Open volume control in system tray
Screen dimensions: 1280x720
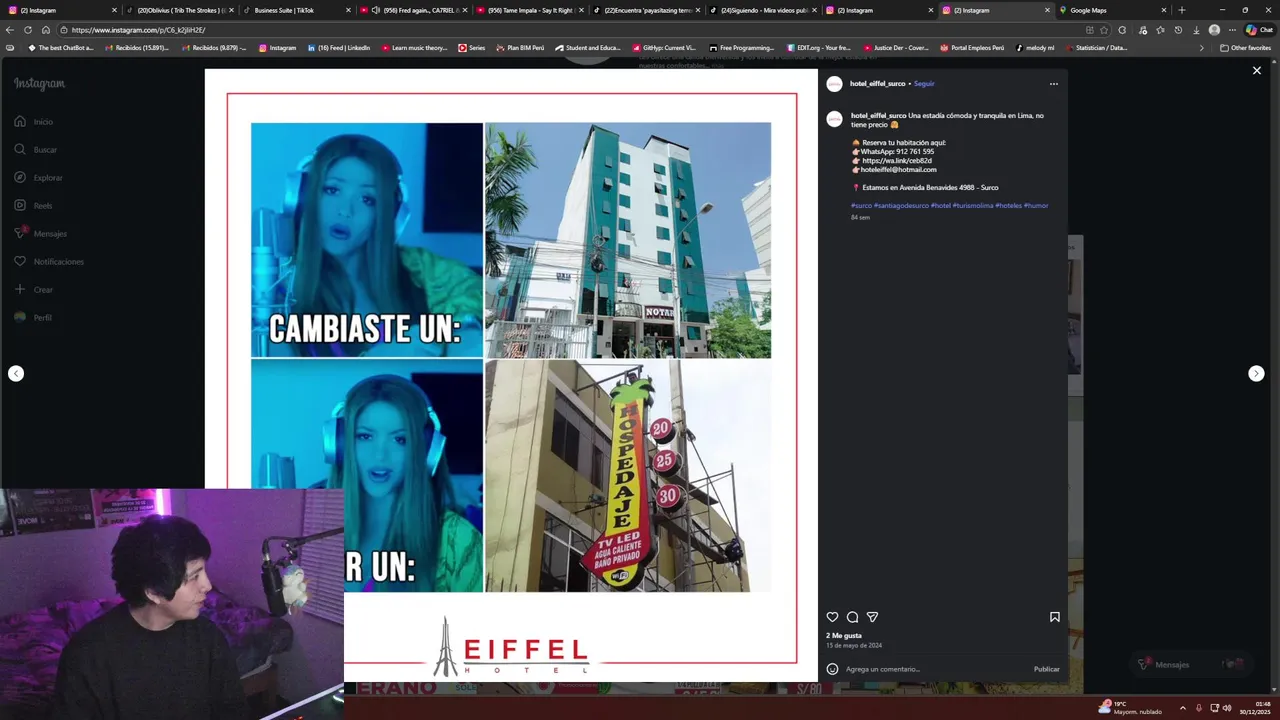[x=1227, y=708]
